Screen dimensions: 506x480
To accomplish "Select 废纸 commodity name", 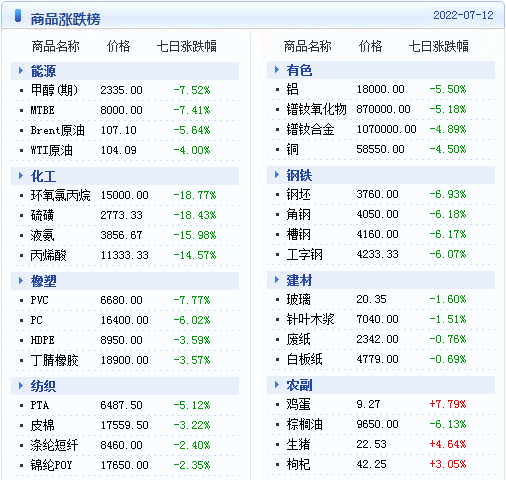I will [298, 339].
